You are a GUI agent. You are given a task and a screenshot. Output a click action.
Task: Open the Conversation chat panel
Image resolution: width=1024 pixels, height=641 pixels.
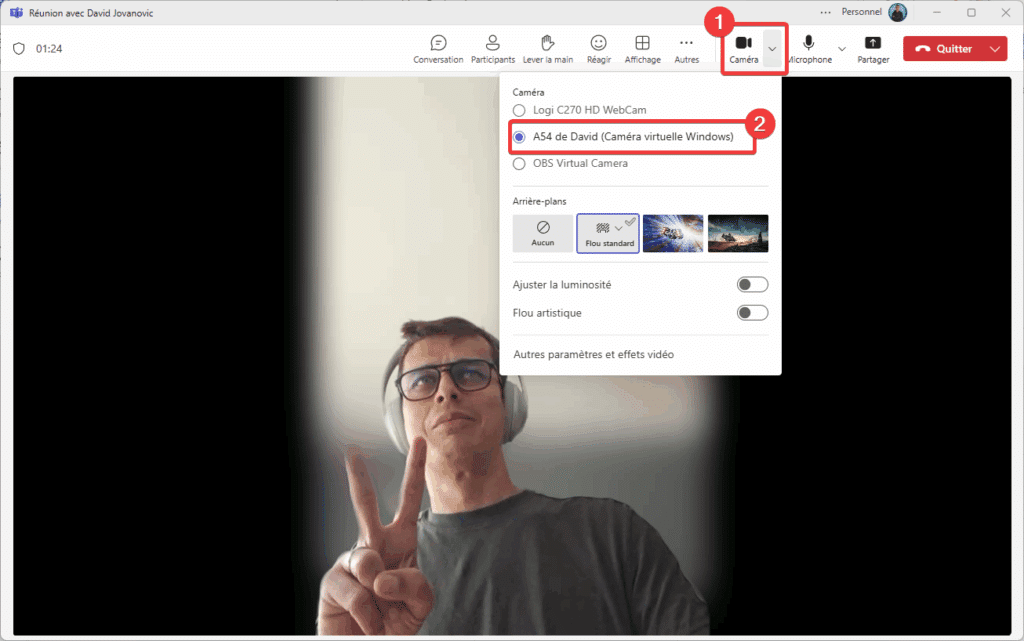[x=438, y=49]
